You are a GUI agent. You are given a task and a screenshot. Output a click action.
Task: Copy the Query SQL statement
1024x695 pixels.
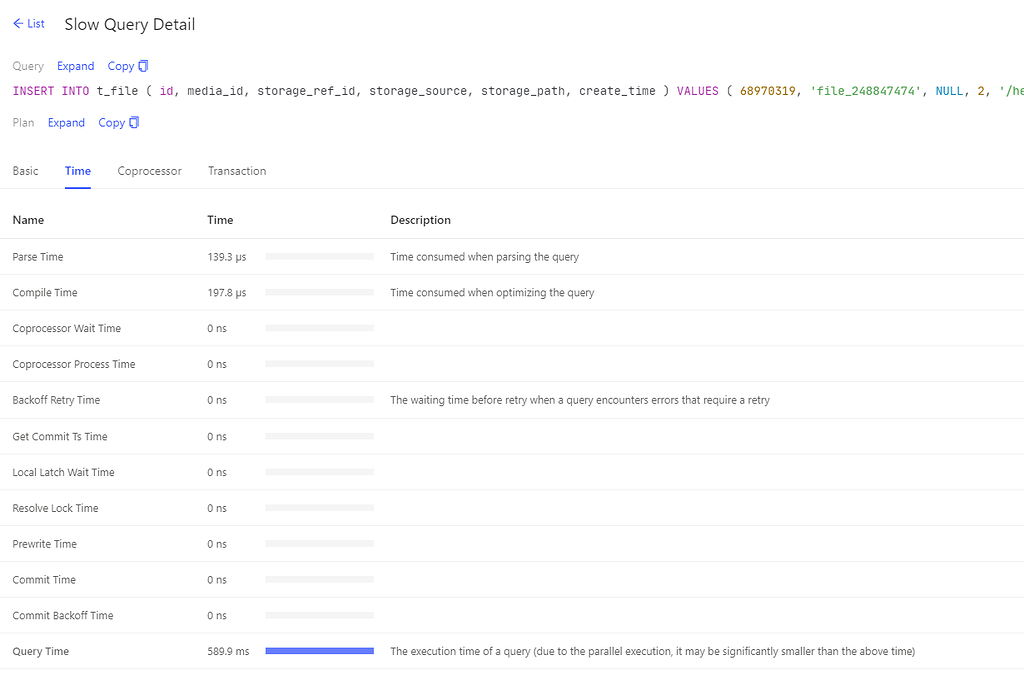click(127, 66)
